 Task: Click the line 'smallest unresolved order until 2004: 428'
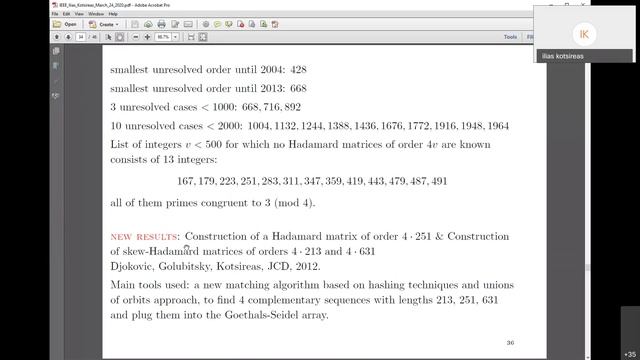(208, 69)
